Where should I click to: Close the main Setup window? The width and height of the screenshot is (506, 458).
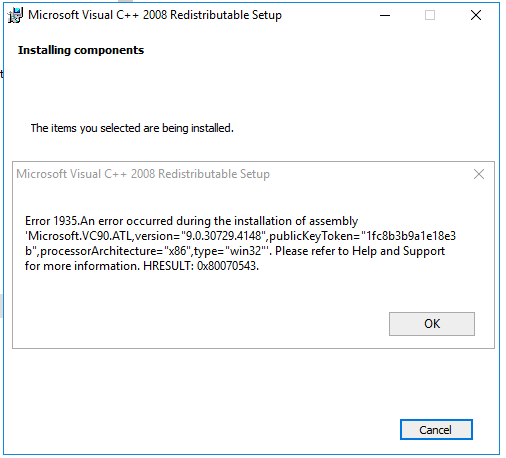pyautogui.click(x=476, y=15)
